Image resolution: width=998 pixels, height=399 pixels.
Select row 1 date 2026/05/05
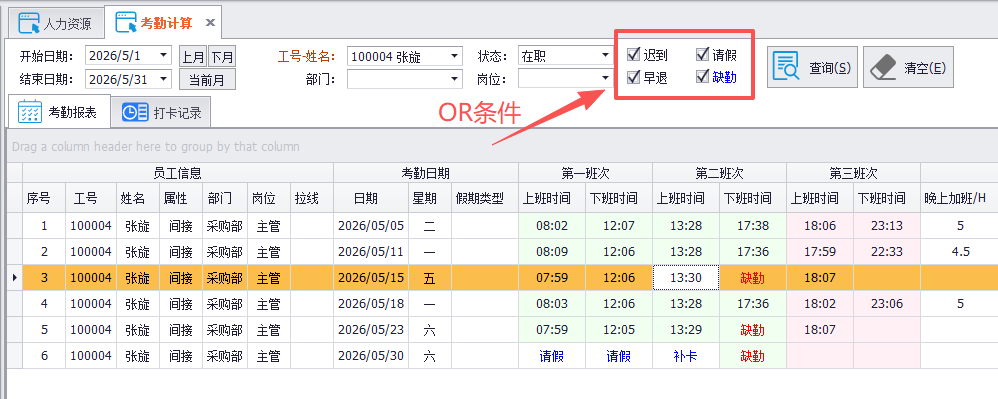[371, 225]
